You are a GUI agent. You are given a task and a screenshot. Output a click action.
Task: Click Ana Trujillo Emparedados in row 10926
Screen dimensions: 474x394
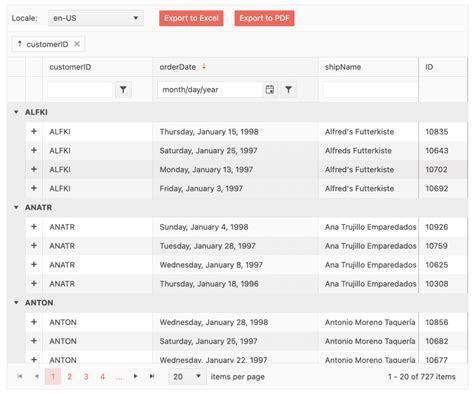point(371,227)
